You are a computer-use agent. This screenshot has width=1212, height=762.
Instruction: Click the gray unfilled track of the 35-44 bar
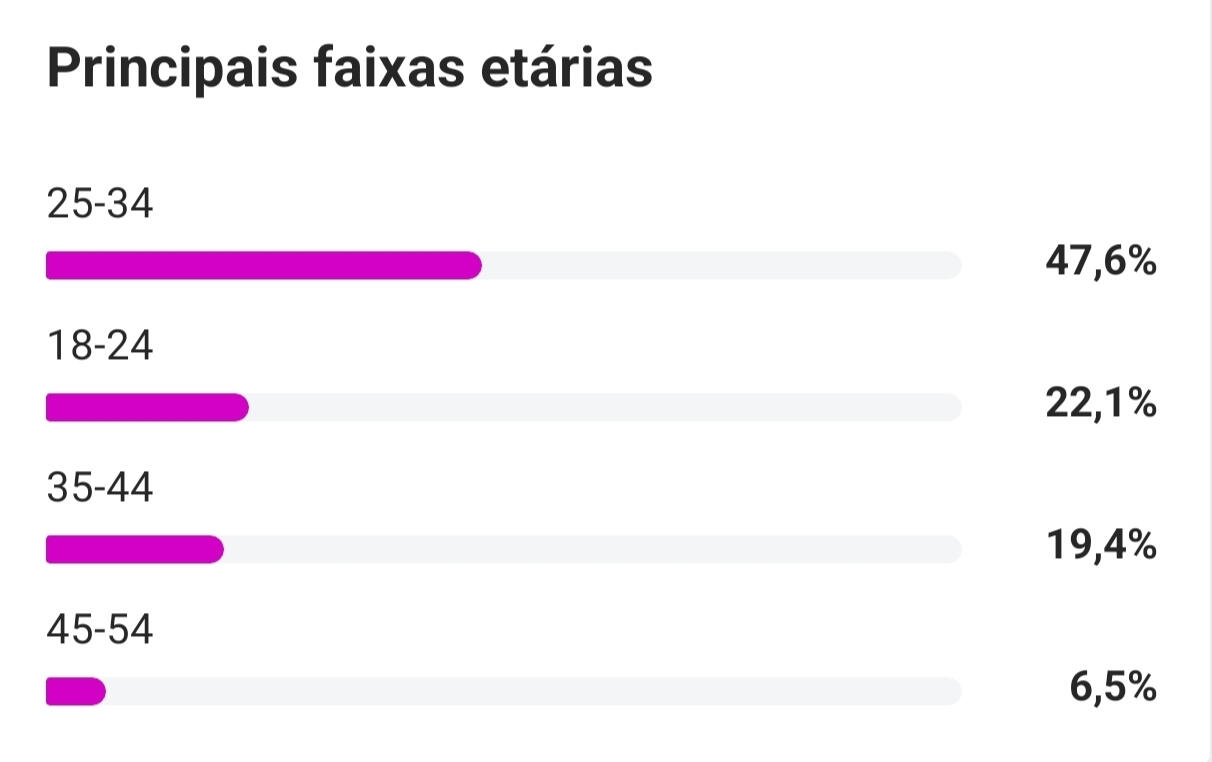pos(592,549)
